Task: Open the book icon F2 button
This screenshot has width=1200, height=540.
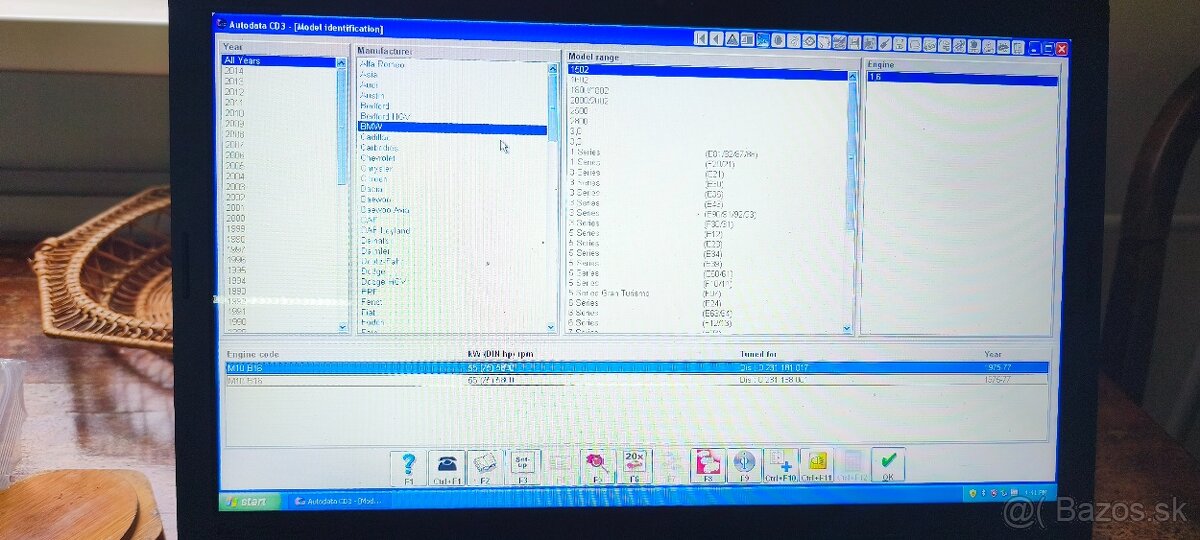Action: [485, 467]
